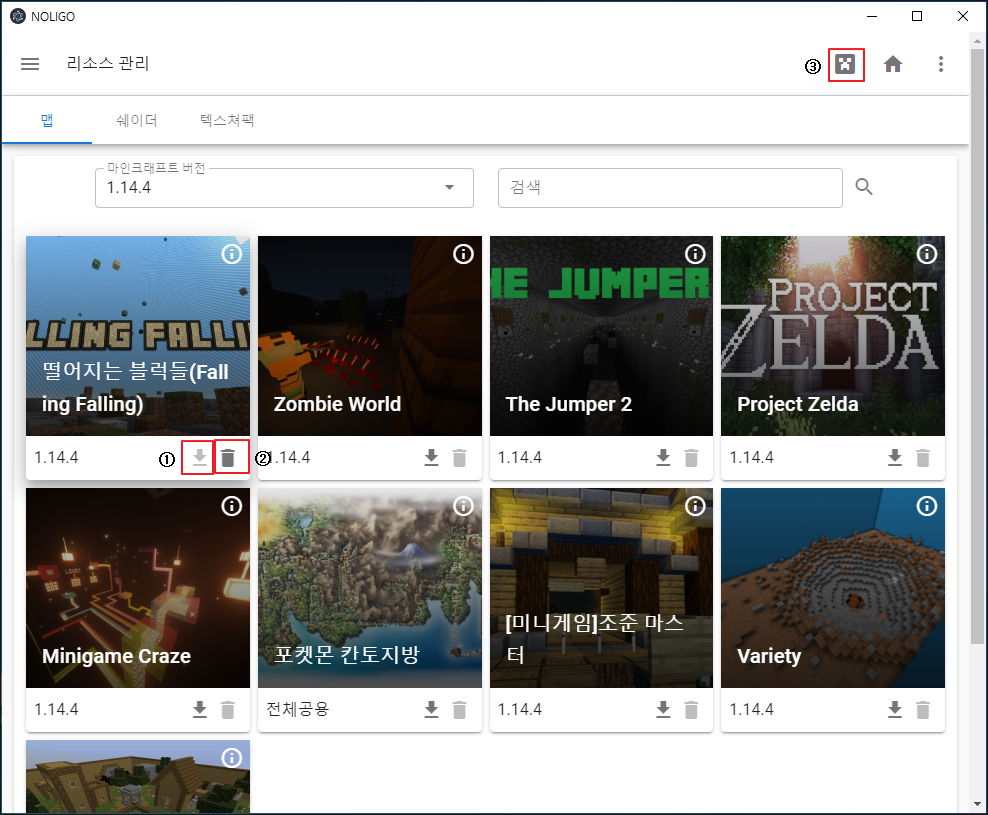This screenshot has height=815, width=988.
Task: Delete the 포켓몬 칸토지방 map
Action: tap(460, 709)
